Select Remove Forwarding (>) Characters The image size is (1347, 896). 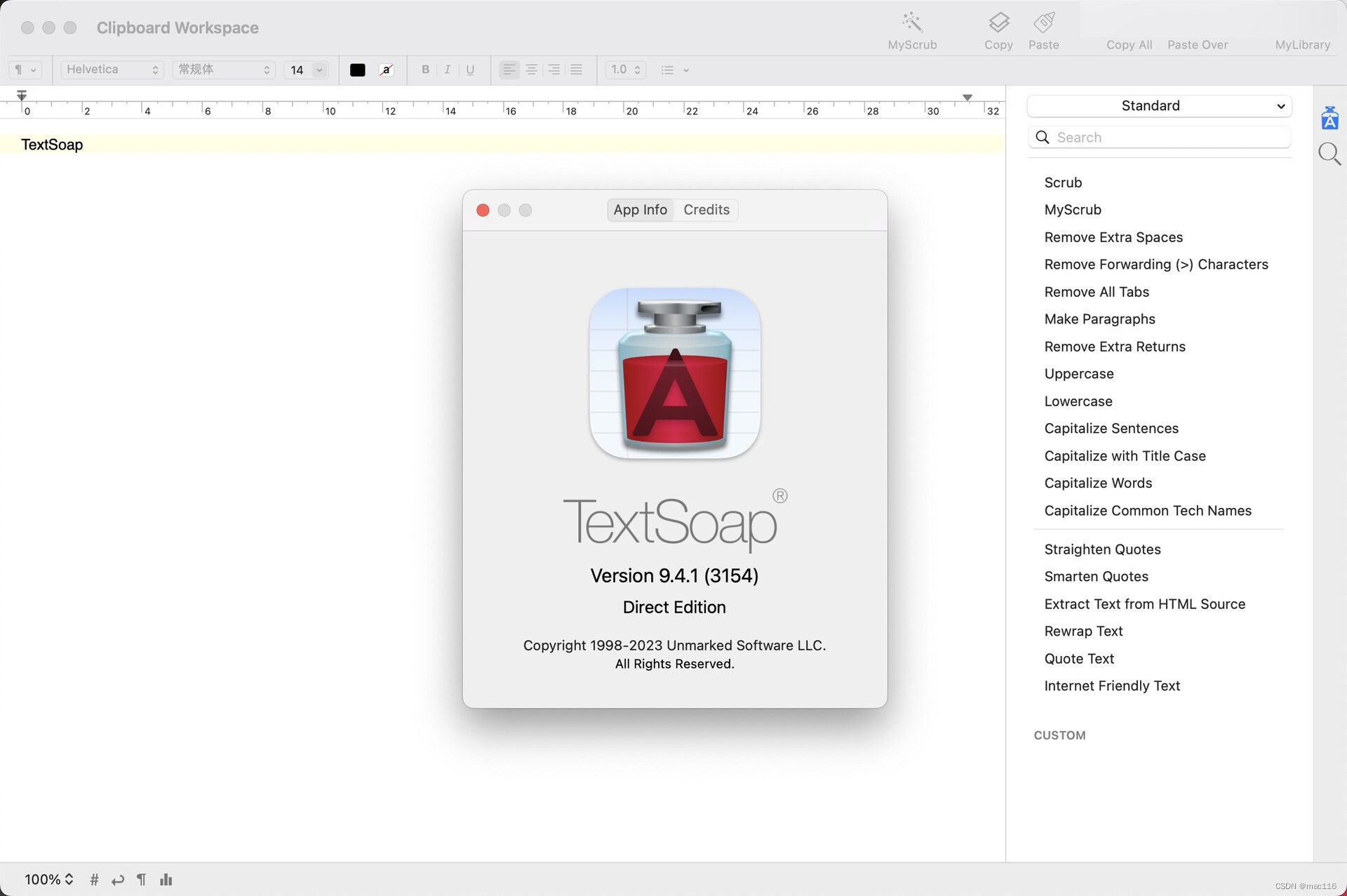coord(1156,265)
